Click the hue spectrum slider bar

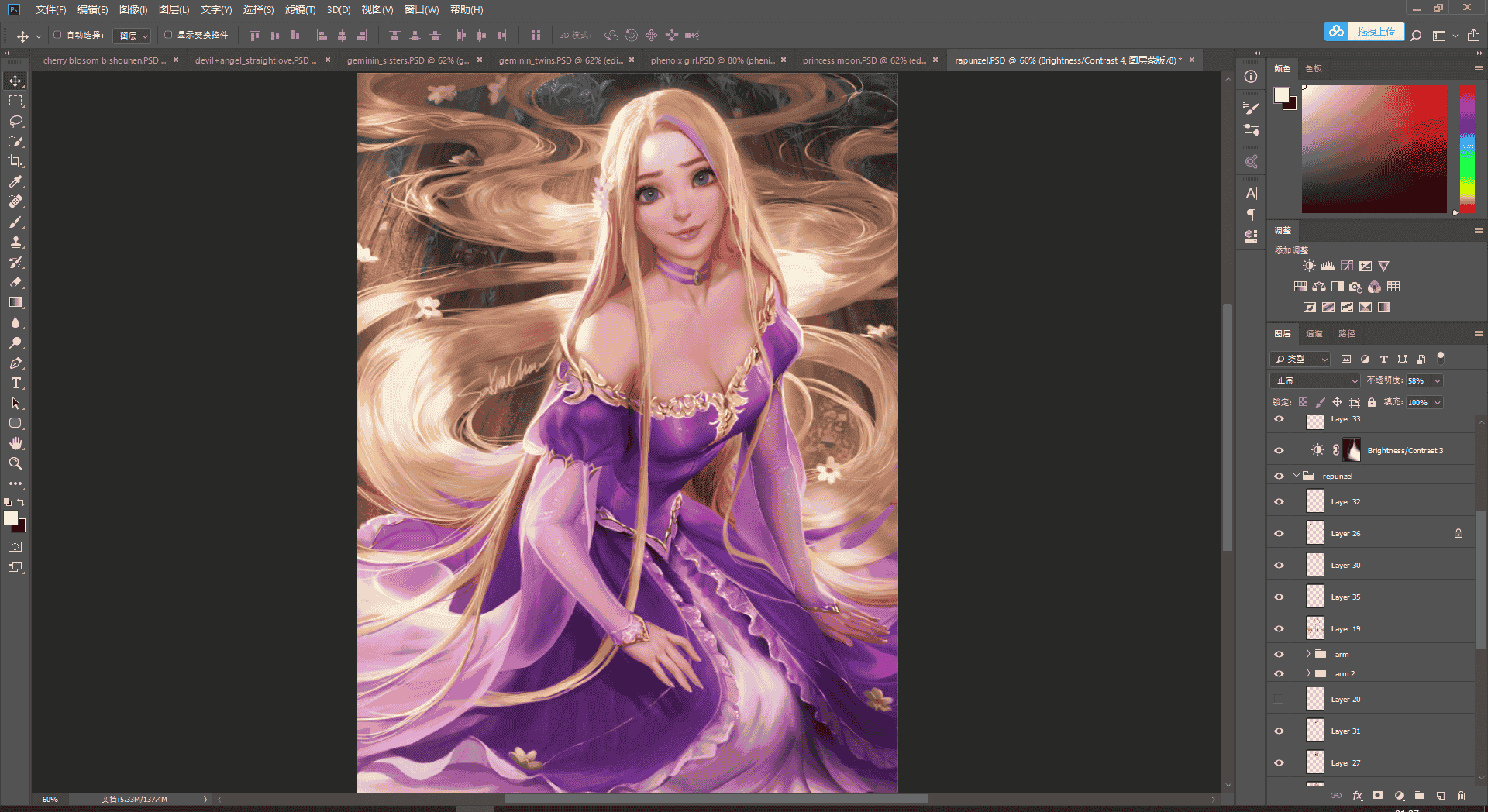pyautogui.click(x=1467, y=149)
